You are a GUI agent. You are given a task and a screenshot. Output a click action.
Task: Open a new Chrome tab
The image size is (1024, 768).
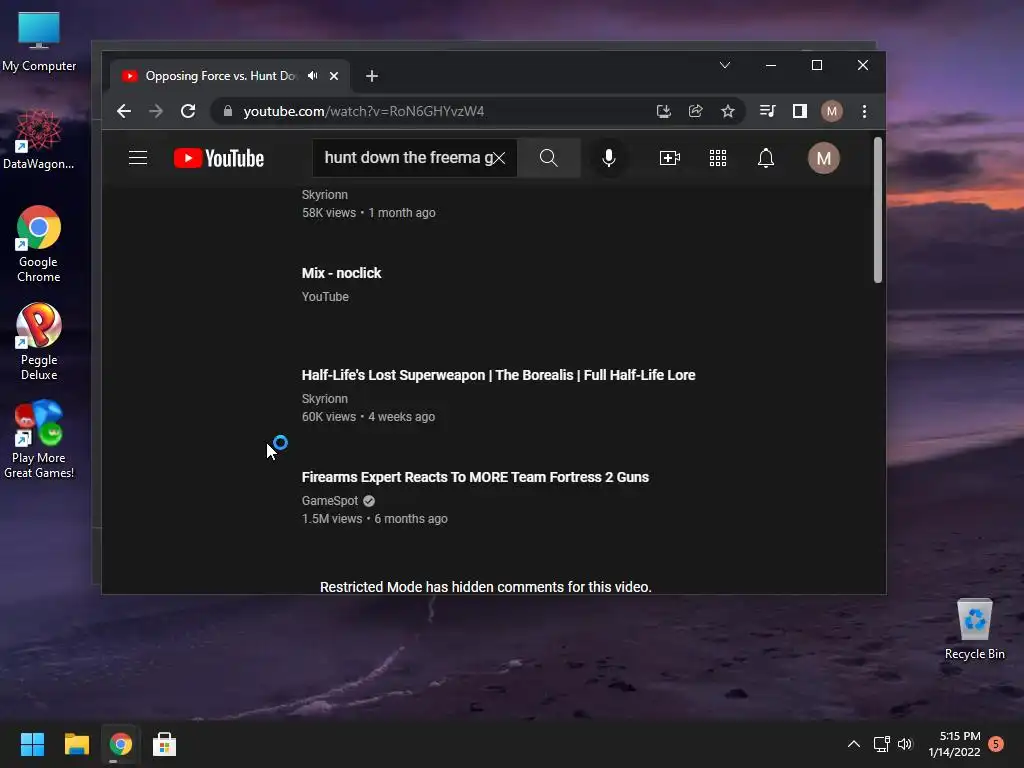click(372, 76)
